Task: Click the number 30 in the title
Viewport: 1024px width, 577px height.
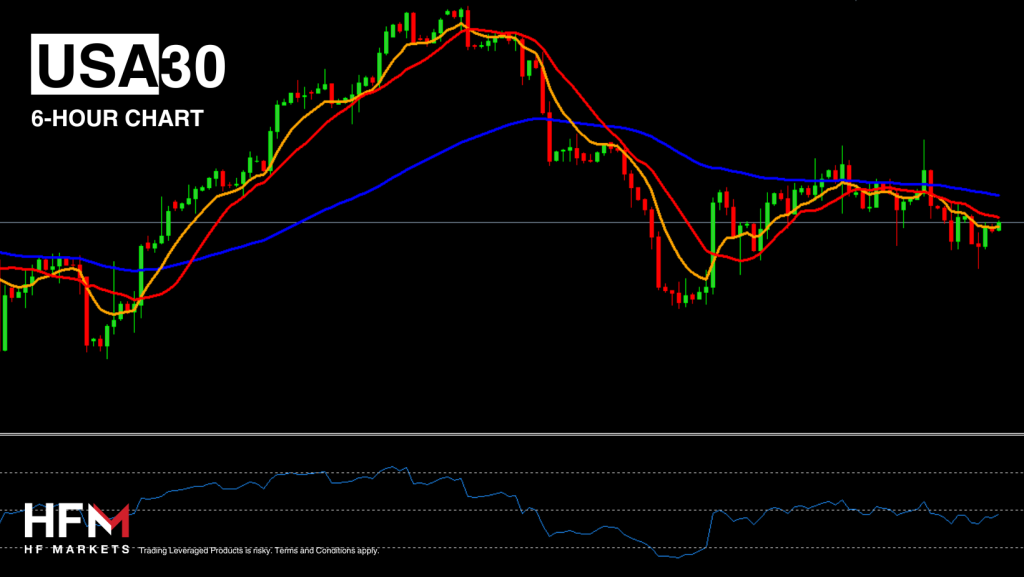Action: tap(193, 66)
